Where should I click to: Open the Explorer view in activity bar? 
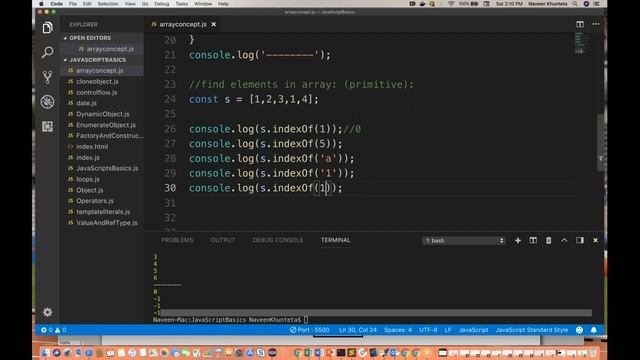coord(47,28)
